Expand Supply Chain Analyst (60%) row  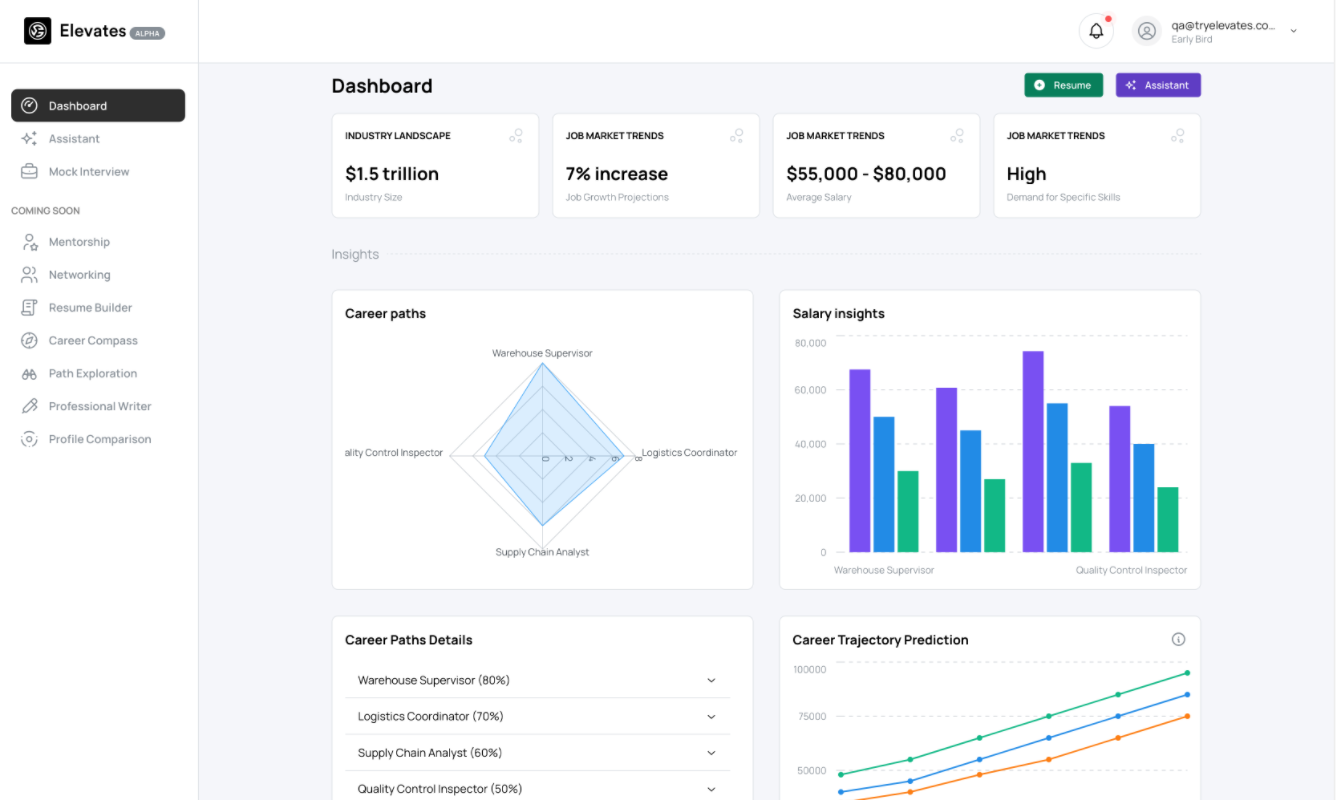coord(538,753)
